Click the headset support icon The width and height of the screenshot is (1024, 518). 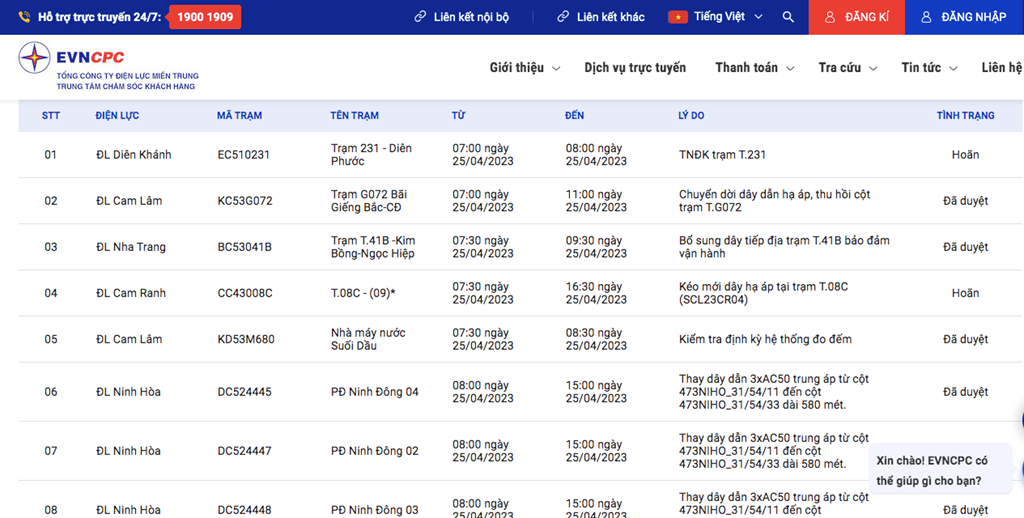(24, 17)
